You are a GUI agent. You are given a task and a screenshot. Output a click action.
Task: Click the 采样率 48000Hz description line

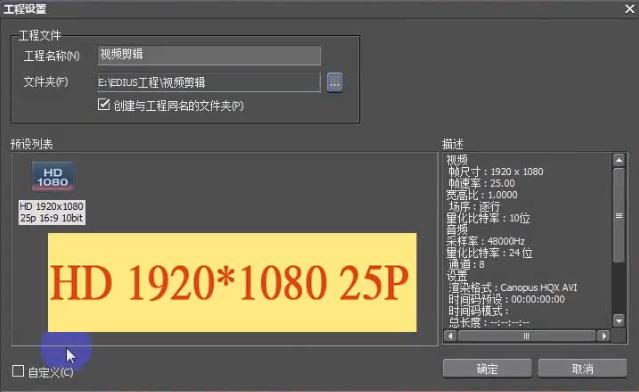click(x=485, y=241)
